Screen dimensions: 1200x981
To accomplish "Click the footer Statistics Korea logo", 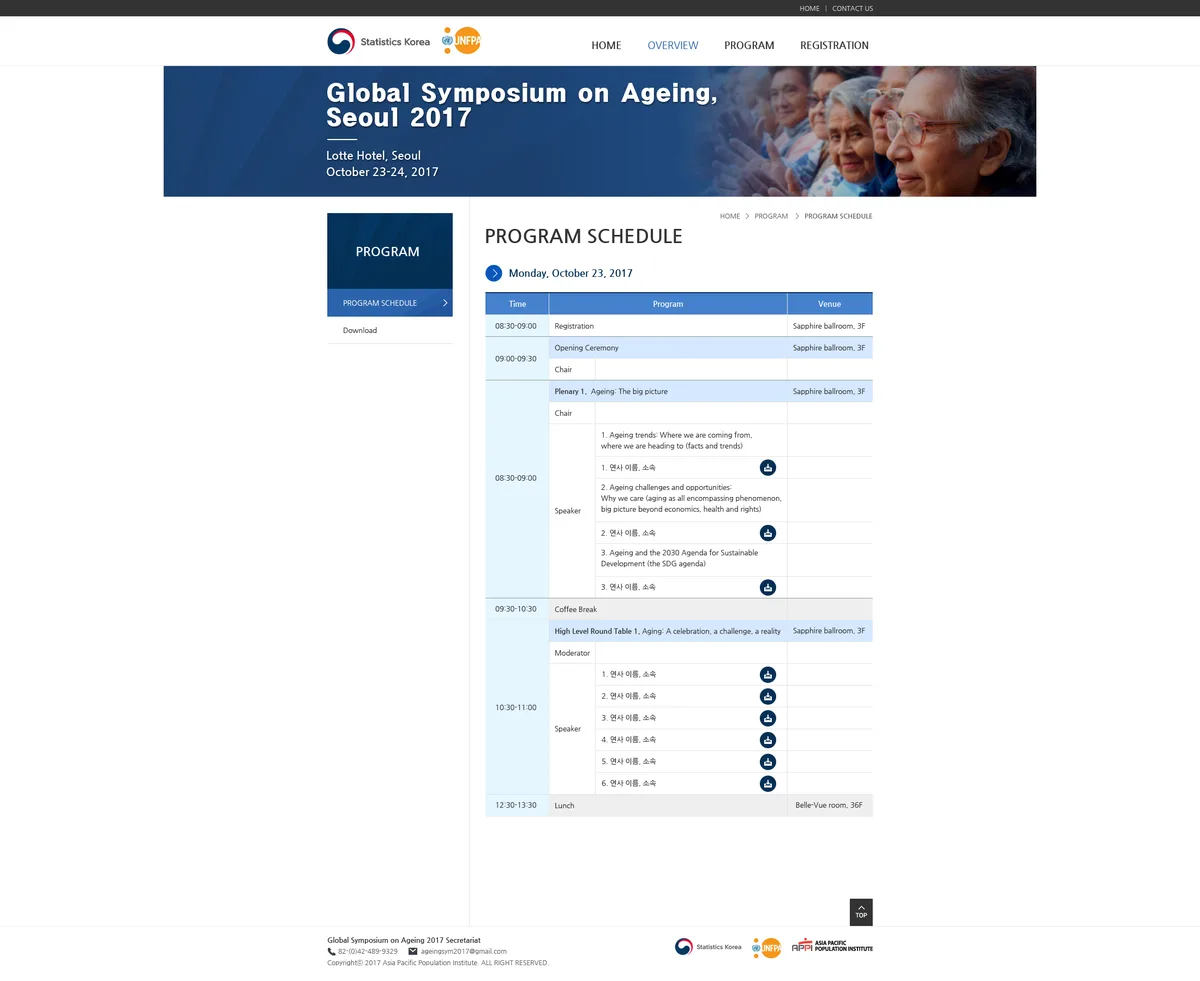I will coord(708,946).
